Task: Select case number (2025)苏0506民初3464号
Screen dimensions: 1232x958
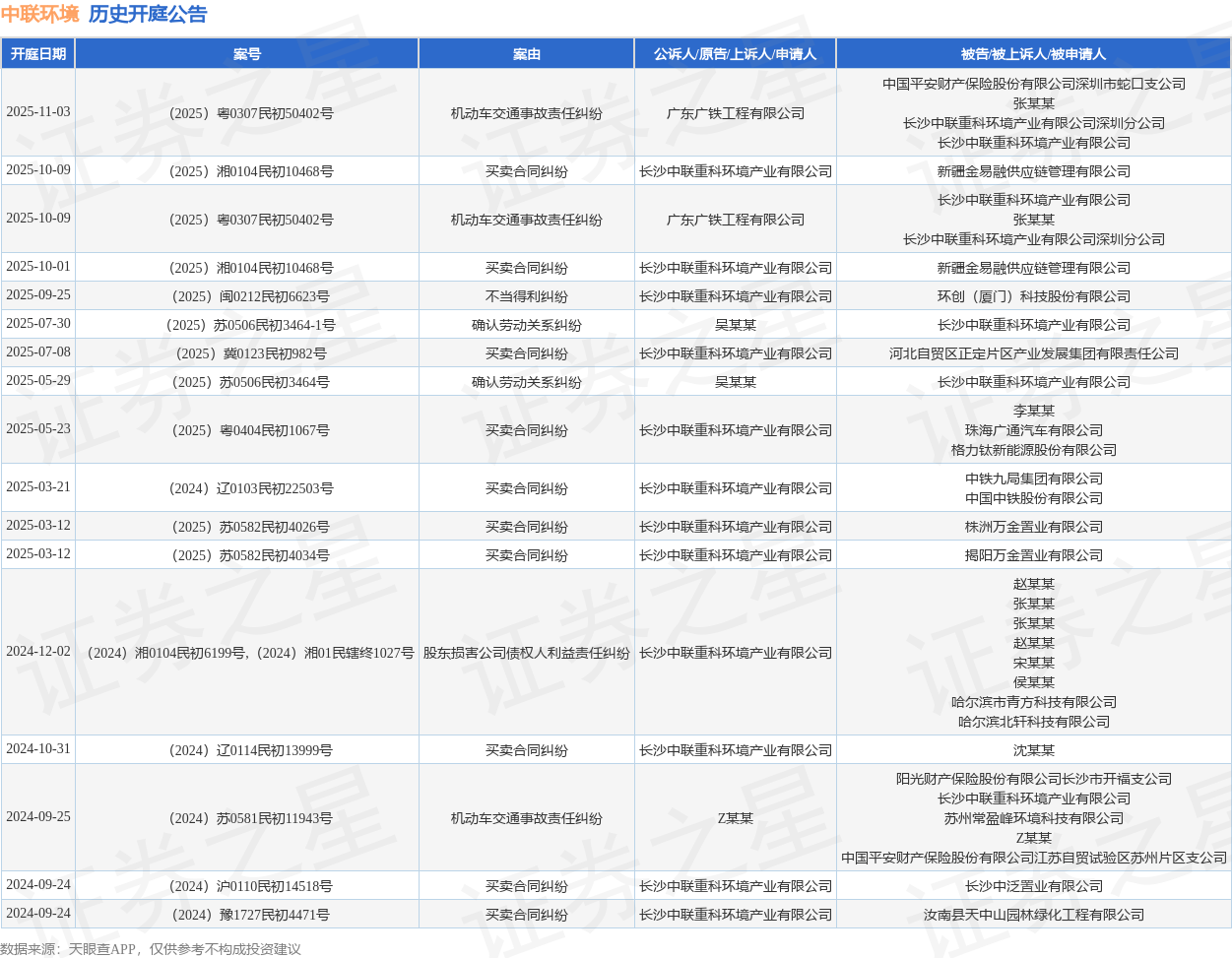Action: click(247, 382)
